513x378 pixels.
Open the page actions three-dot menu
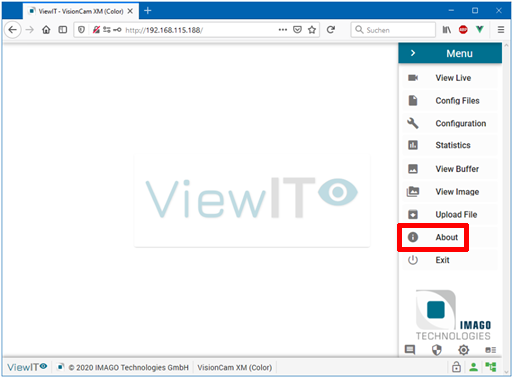283,30
